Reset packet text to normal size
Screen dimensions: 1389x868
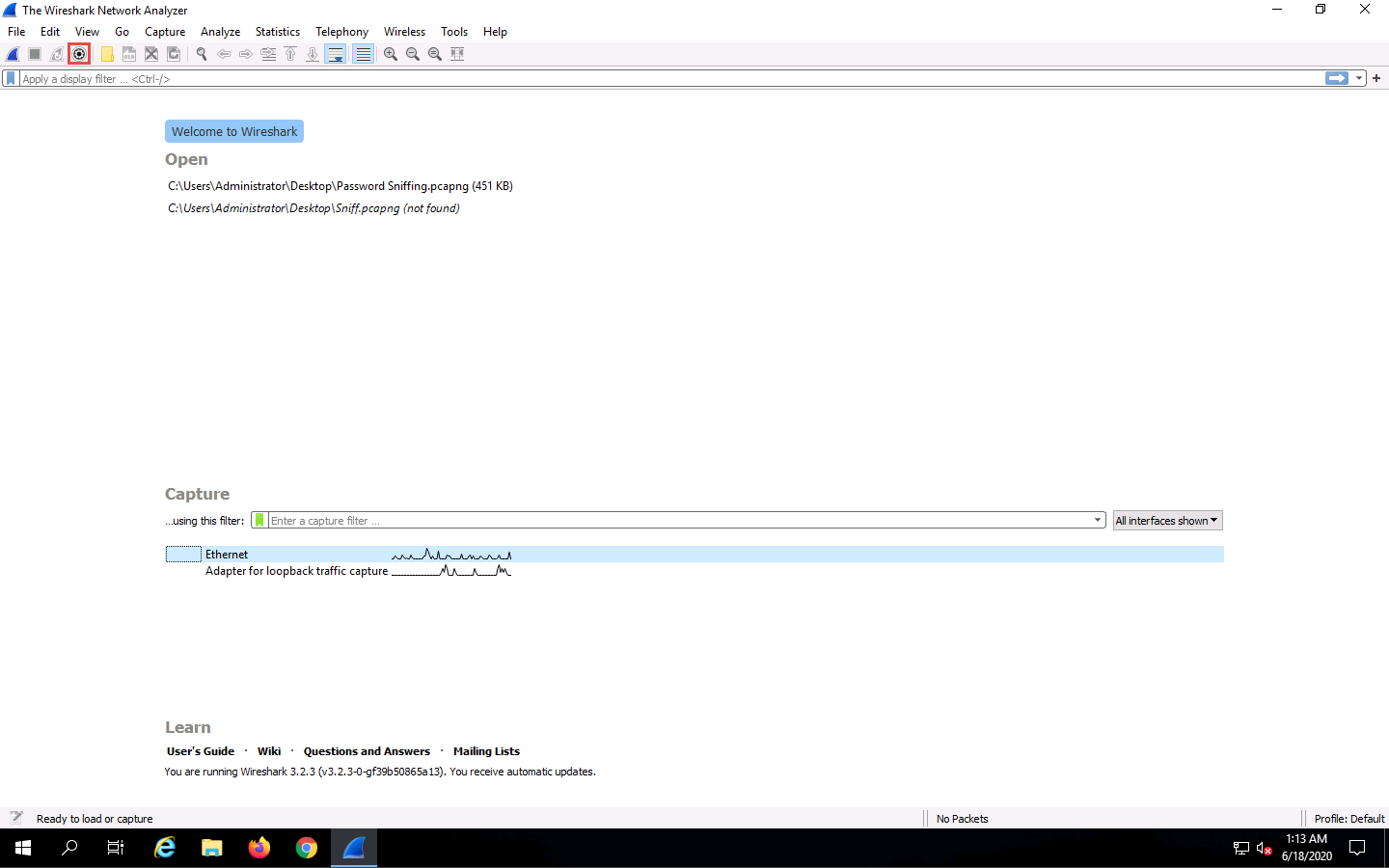point(435,54)
